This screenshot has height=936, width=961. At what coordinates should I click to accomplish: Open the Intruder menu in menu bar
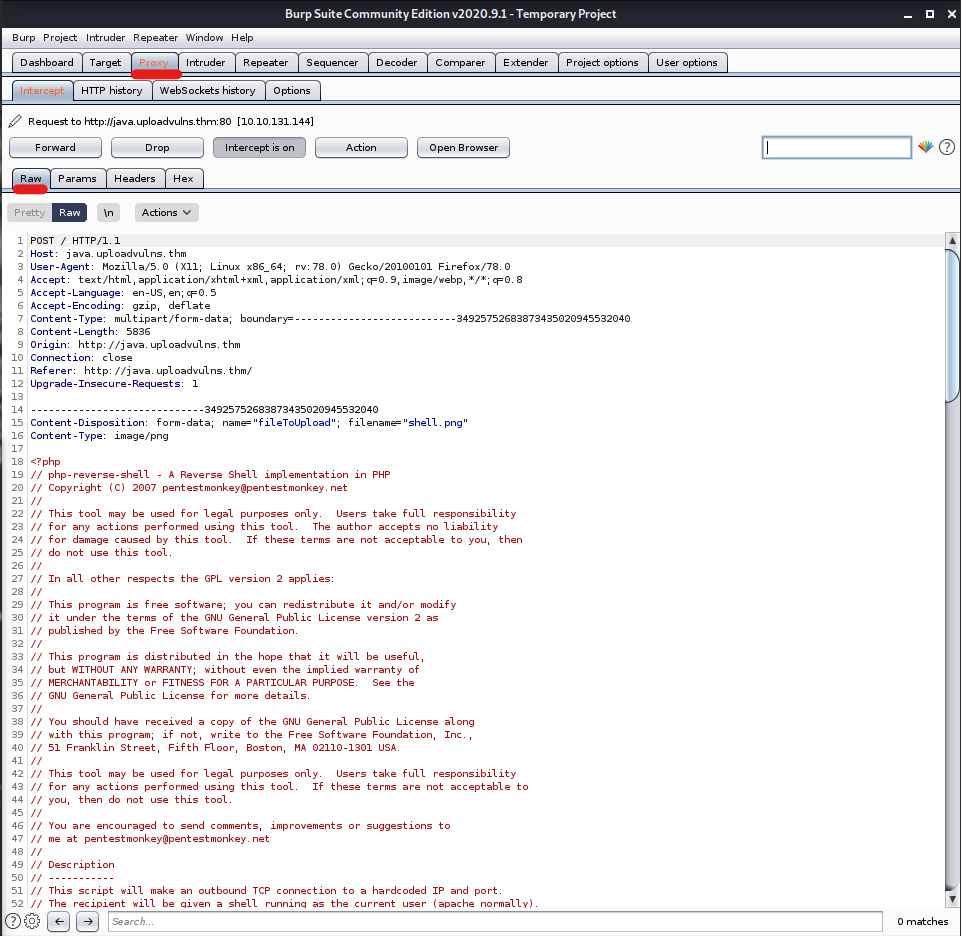[105, 37]
